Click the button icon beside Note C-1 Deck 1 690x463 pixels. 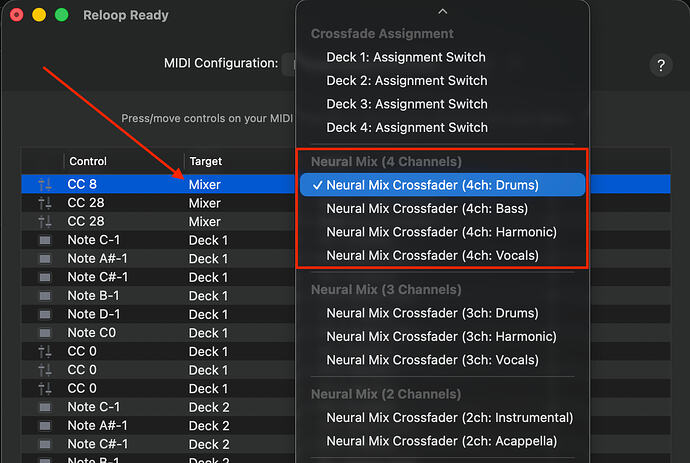point(44,240)
